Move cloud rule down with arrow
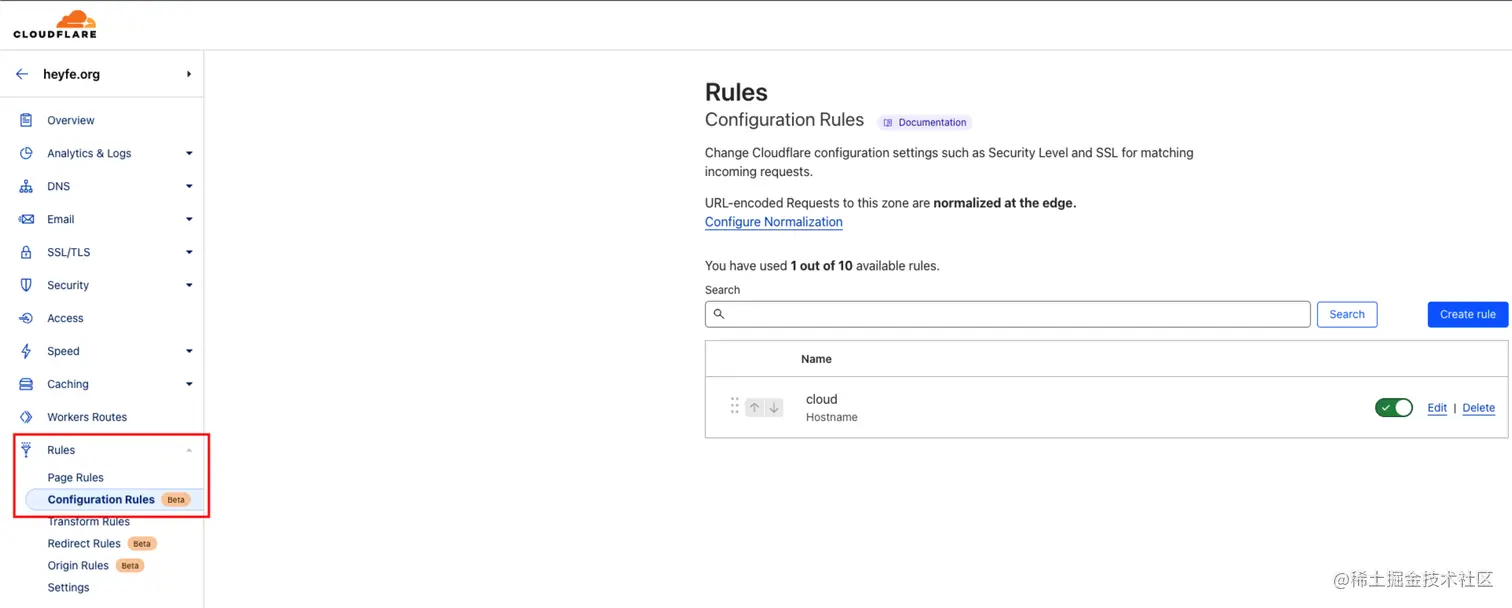1512x608 pixels. pos(773,407)
